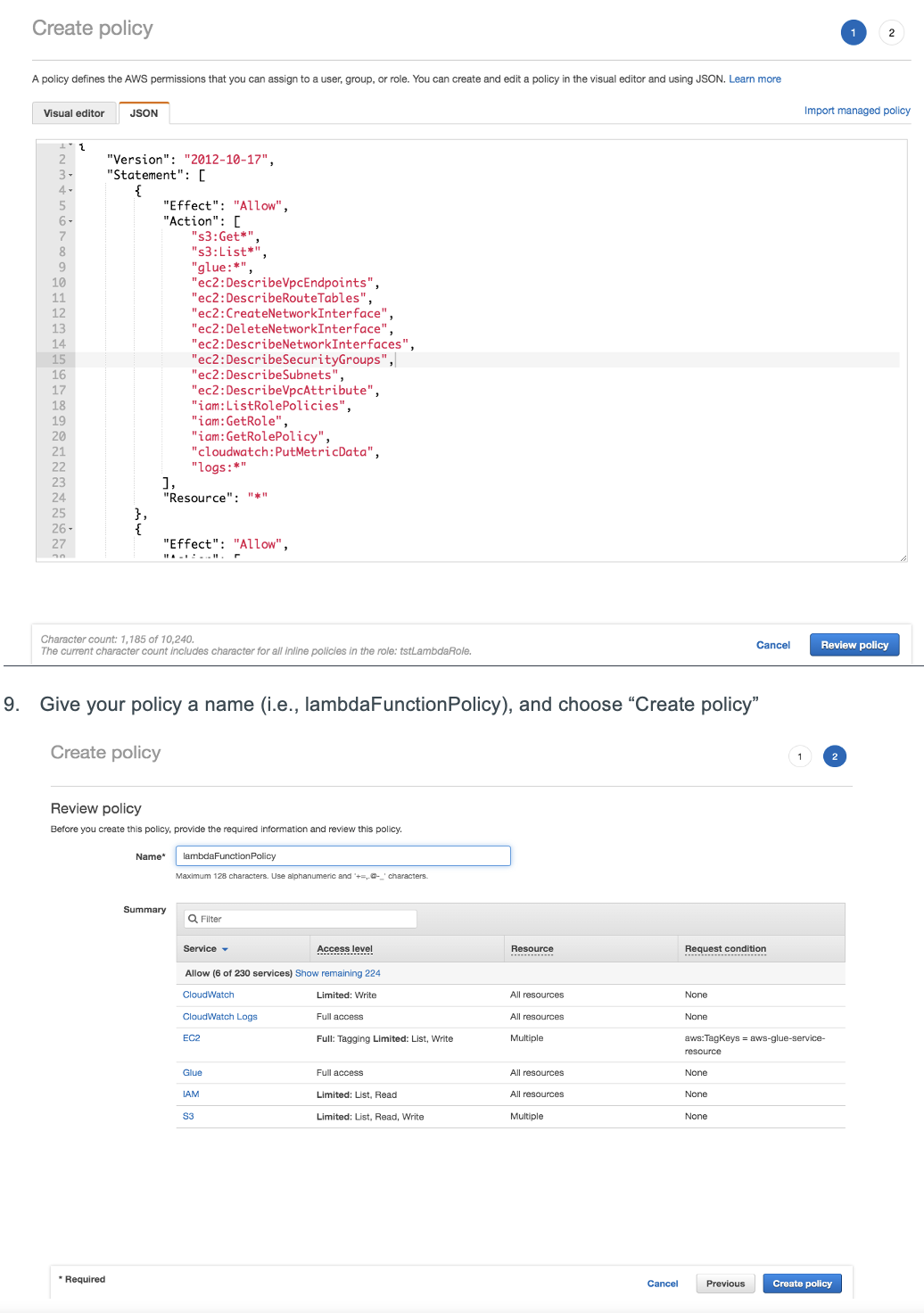Screen dimensions: 924x1313
Task: Click the Create policy button
Action: (802, 1284)
